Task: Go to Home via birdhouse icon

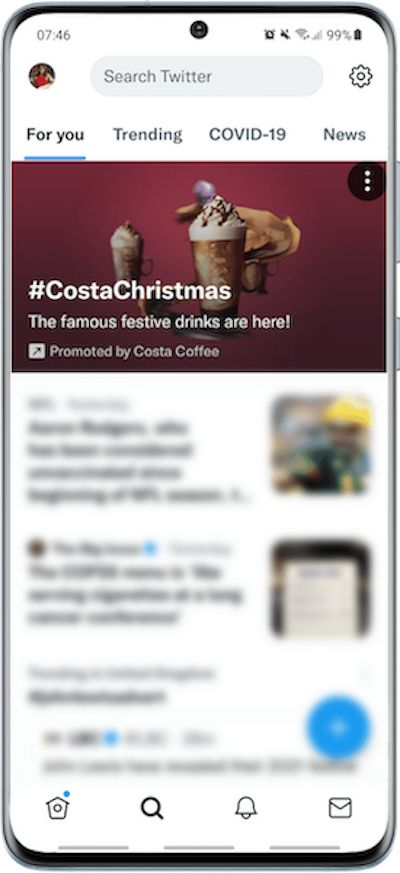Action: coord(57,807)
